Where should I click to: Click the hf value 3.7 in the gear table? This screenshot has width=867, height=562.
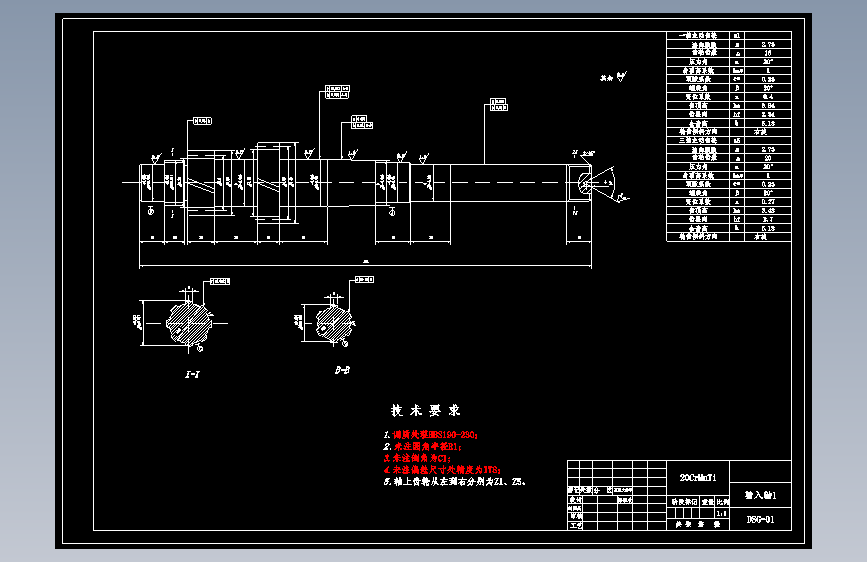(767, 220)
